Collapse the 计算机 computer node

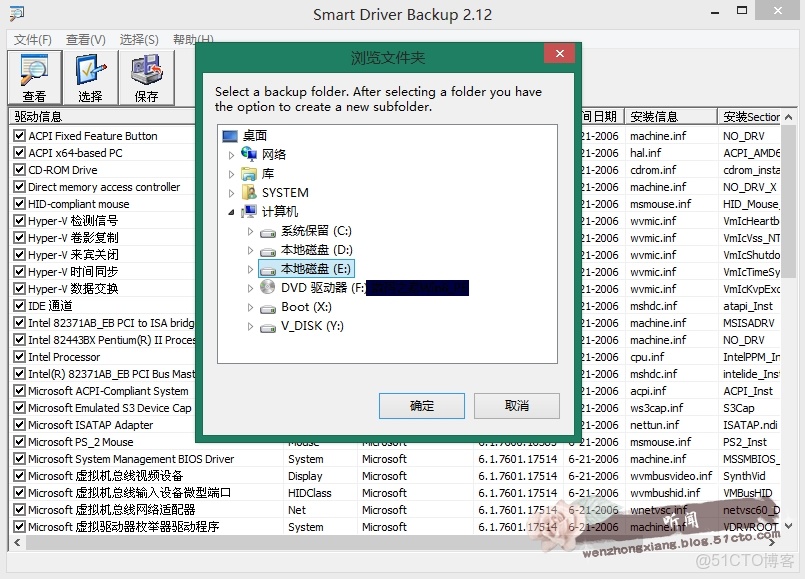[232, 211]
